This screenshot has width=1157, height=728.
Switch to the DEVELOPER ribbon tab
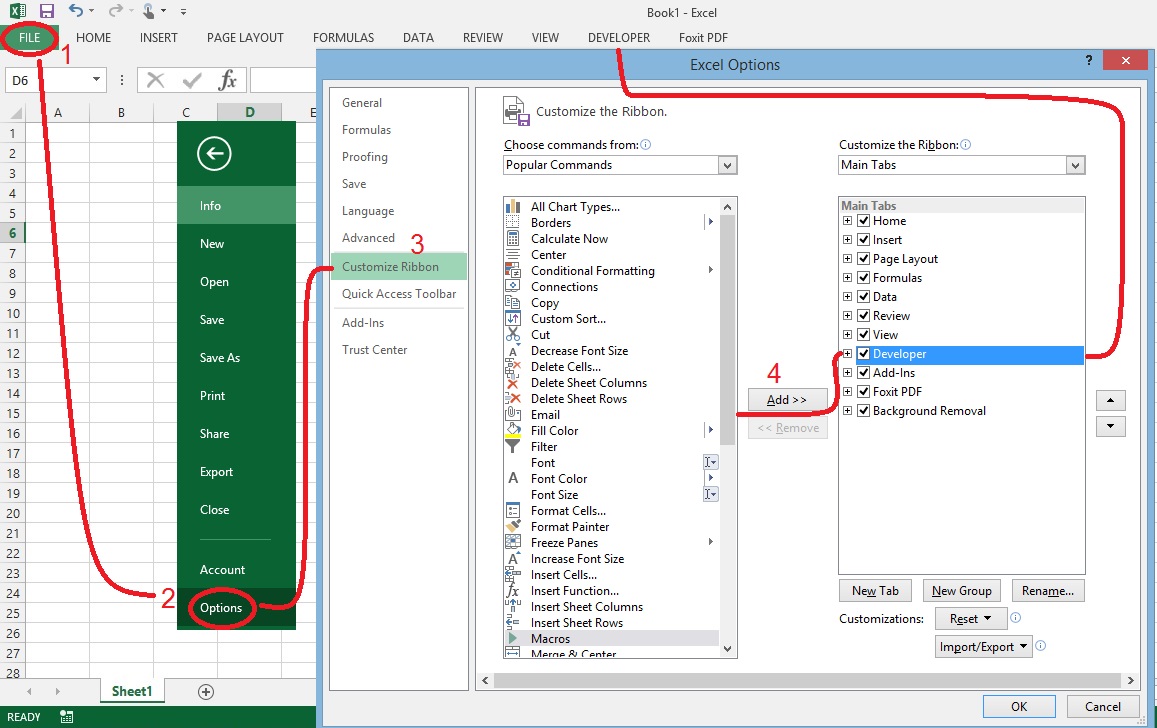tap(618, 38)
